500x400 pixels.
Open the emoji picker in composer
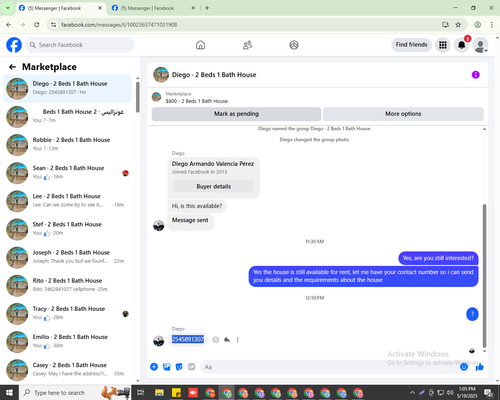click(464, 367)
